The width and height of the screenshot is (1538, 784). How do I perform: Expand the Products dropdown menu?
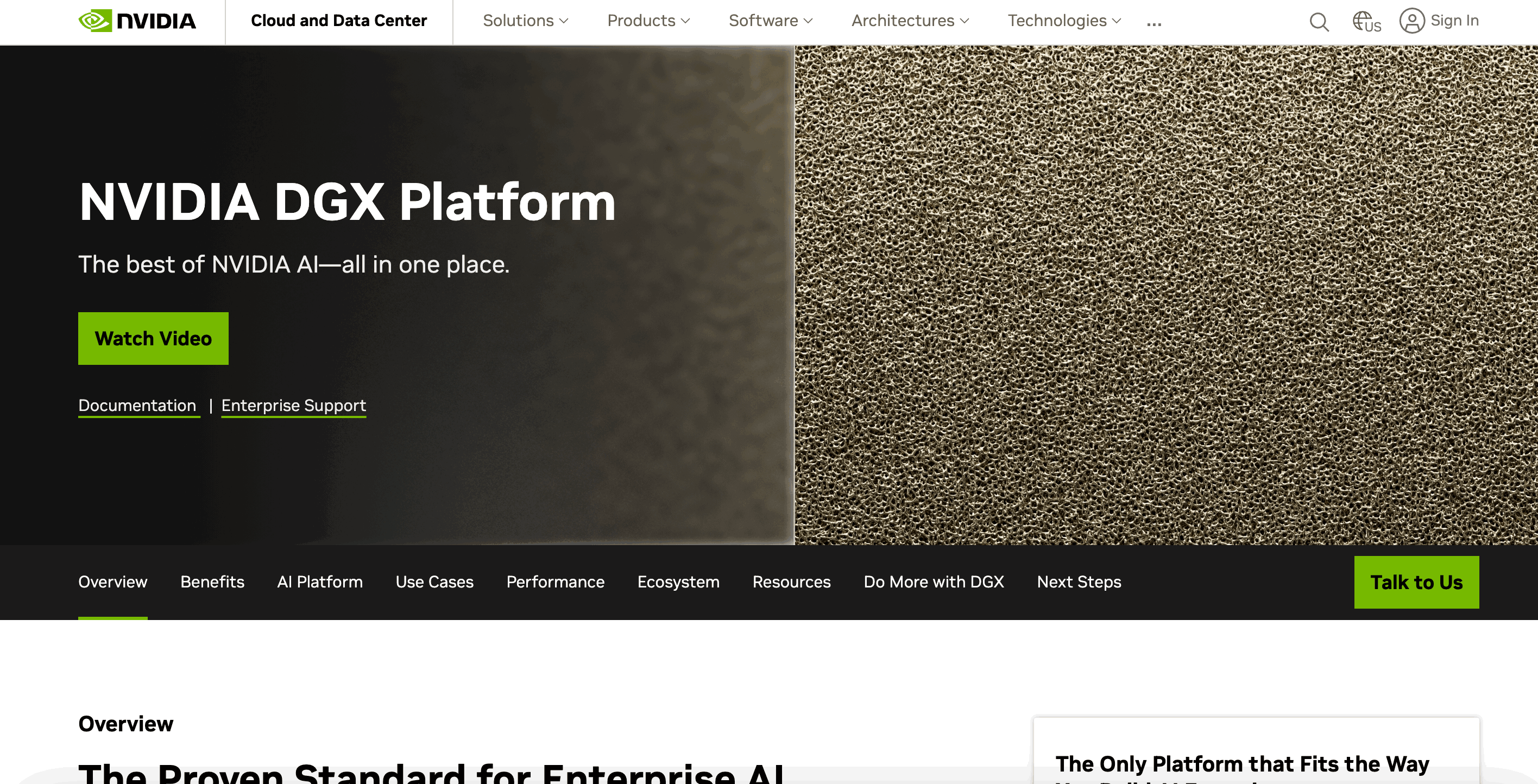coord(648,21)
